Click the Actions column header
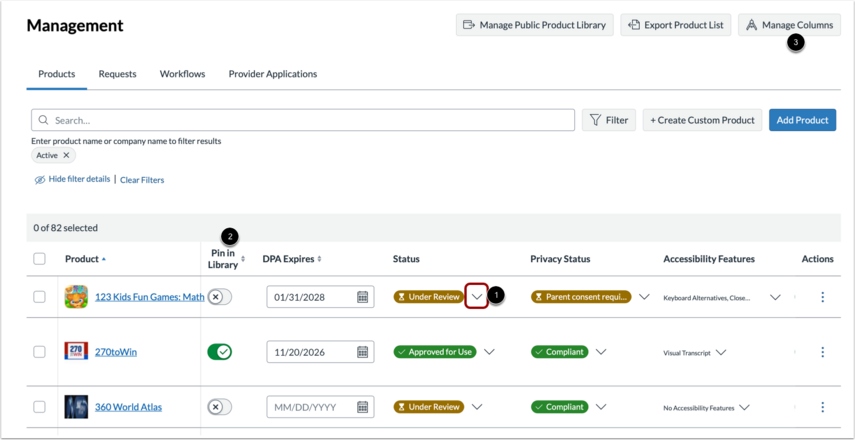Viewport: 855px width, 440px height. click(817, 259)
